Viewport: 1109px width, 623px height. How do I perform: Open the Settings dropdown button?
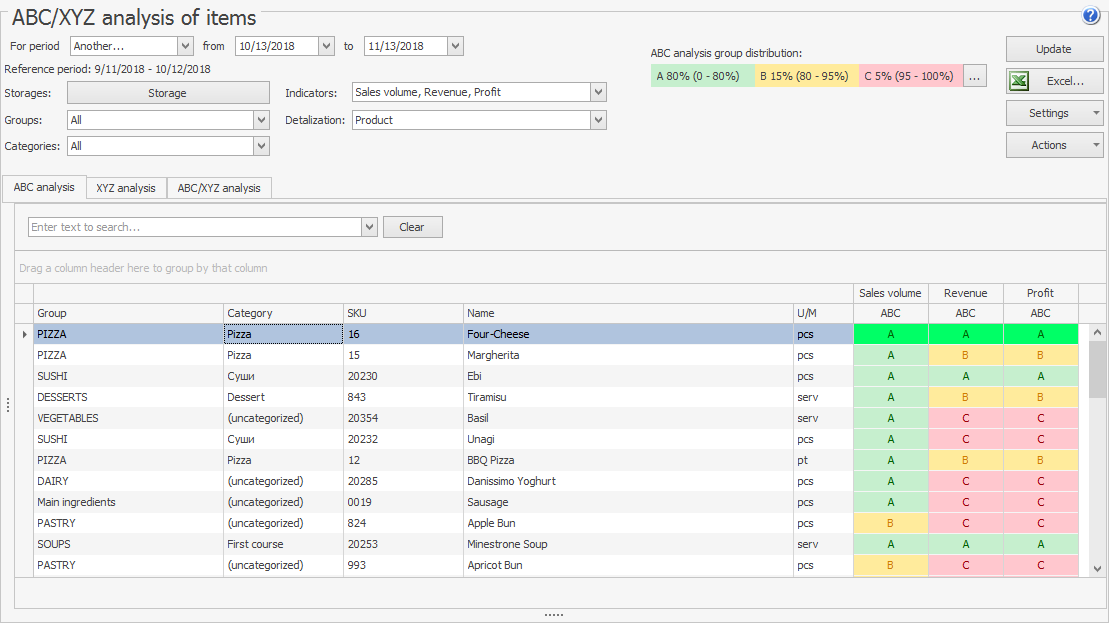tap(1054, 113)
